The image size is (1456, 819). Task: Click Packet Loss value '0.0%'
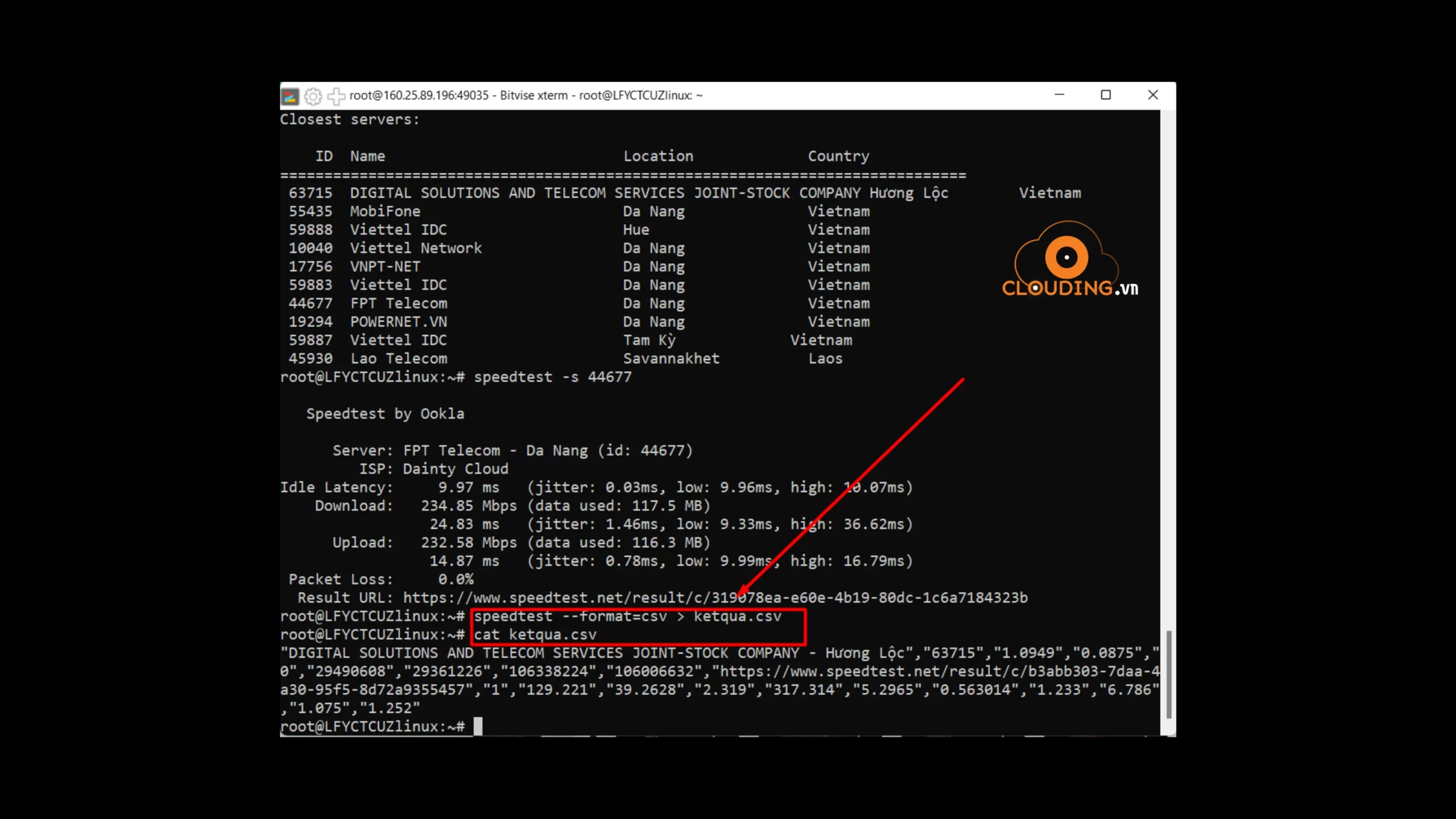click(x=456, y=580)
